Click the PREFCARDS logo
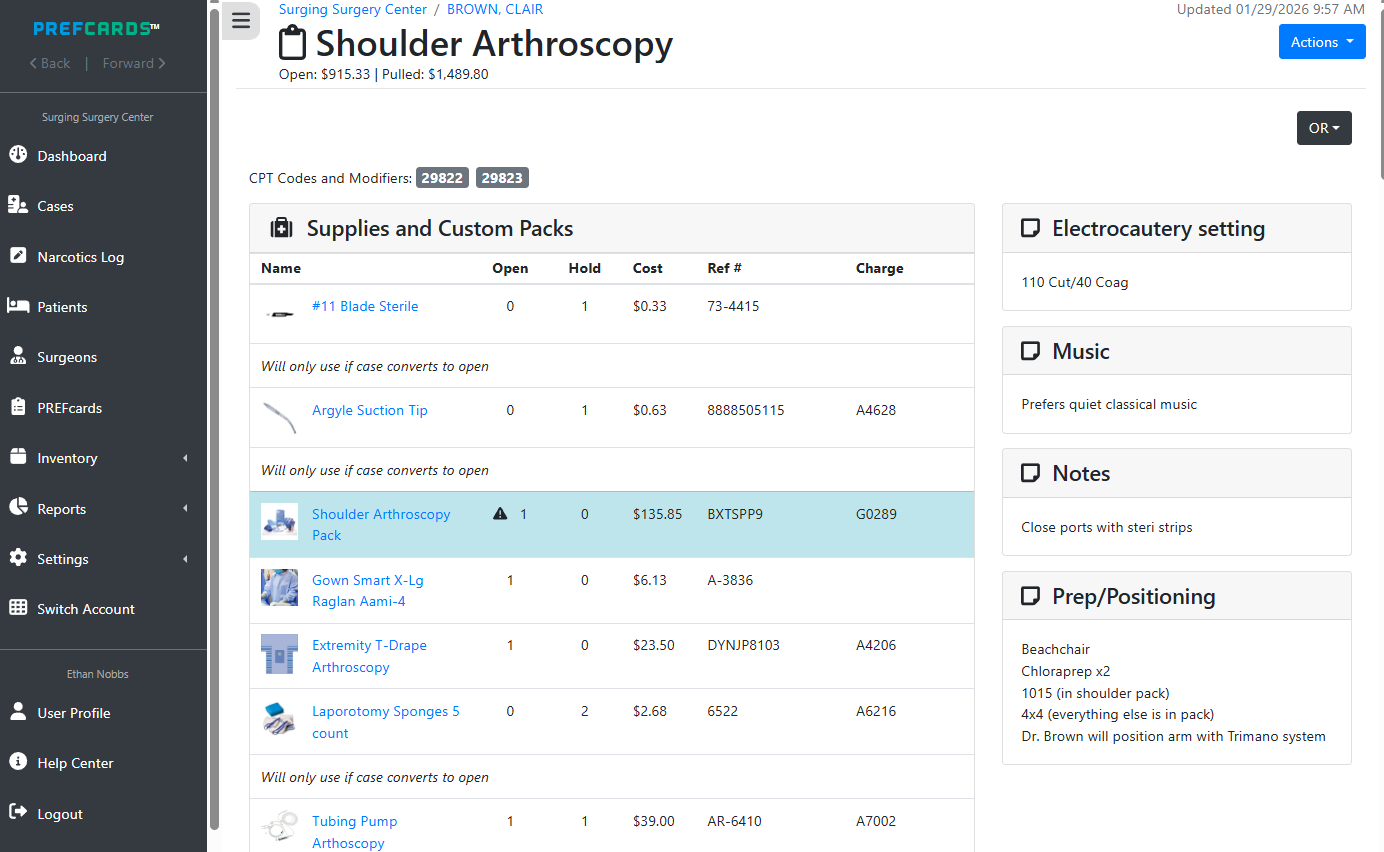The height and width of the screenshot is (852, 1384). coord(96,28)
